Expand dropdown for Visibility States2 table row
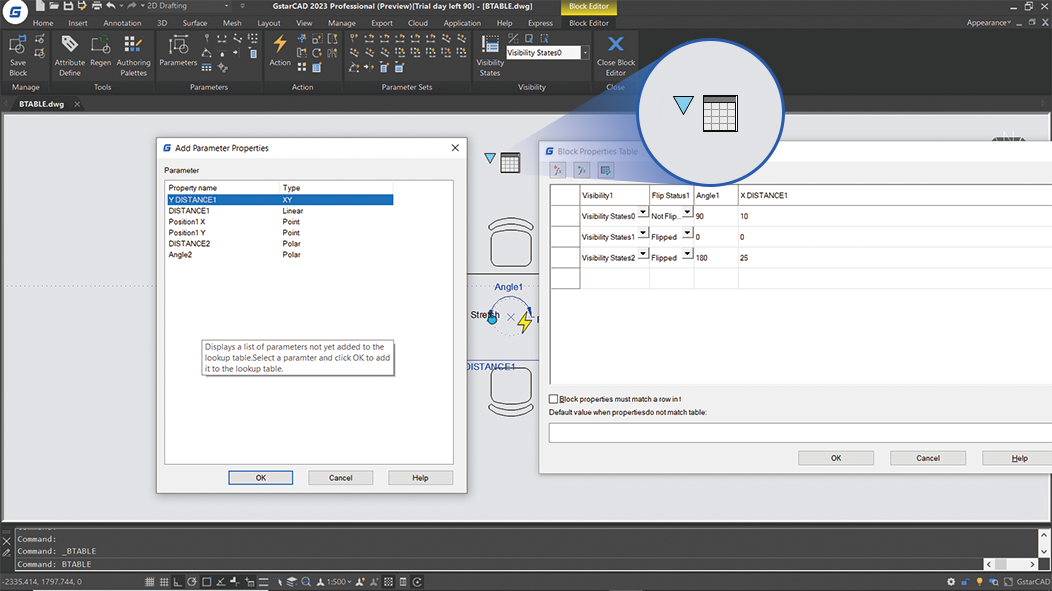Screen dimensions: 1052x591 (x=643, y=254)
